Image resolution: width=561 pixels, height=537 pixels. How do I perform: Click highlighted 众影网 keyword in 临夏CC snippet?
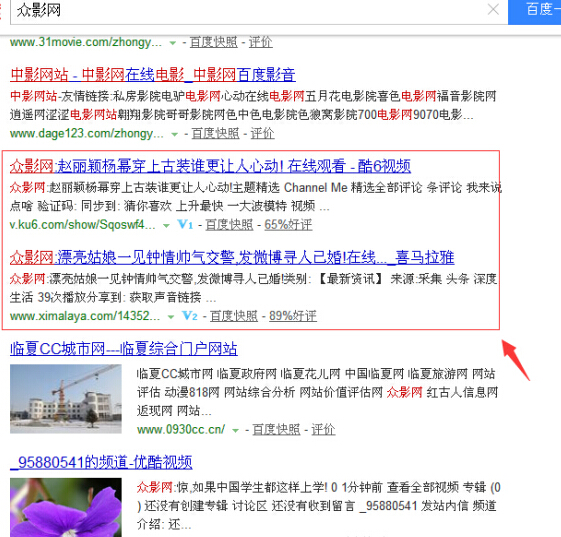[405, 392]
